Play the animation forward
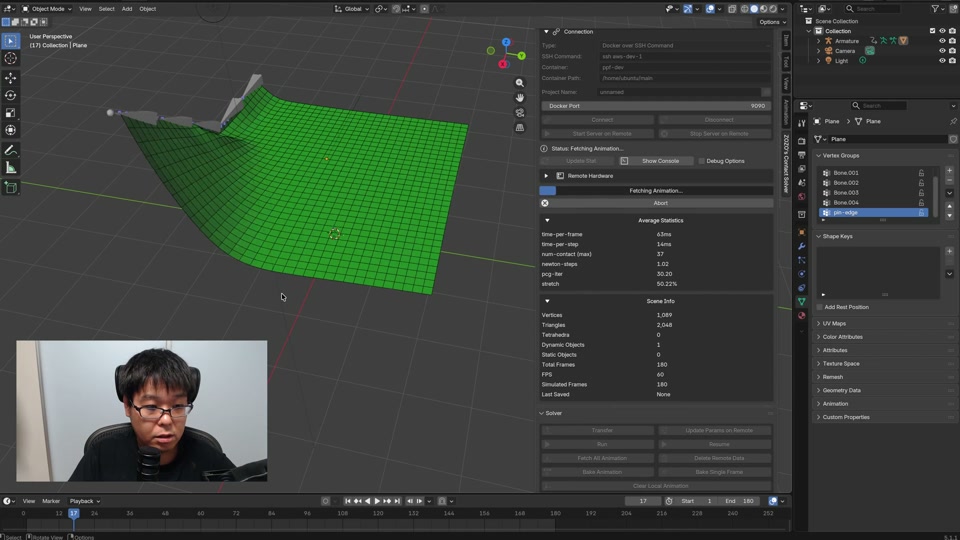Image resolution: width=960 pixels, height=540 pixels. (x=377, y=501)
